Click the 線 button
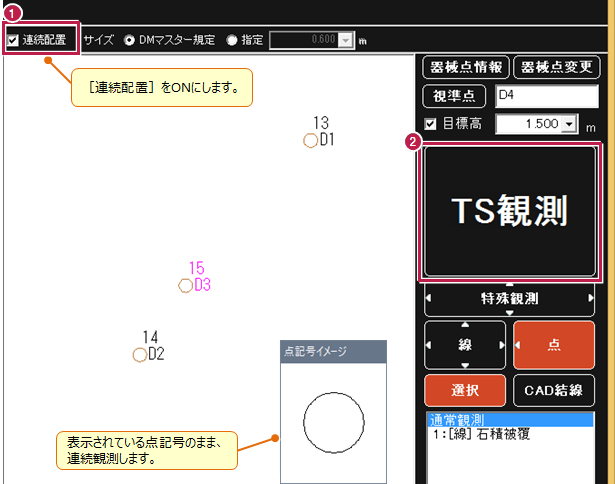The width and height of the screenshot is (615, 484). coord(465,345)
